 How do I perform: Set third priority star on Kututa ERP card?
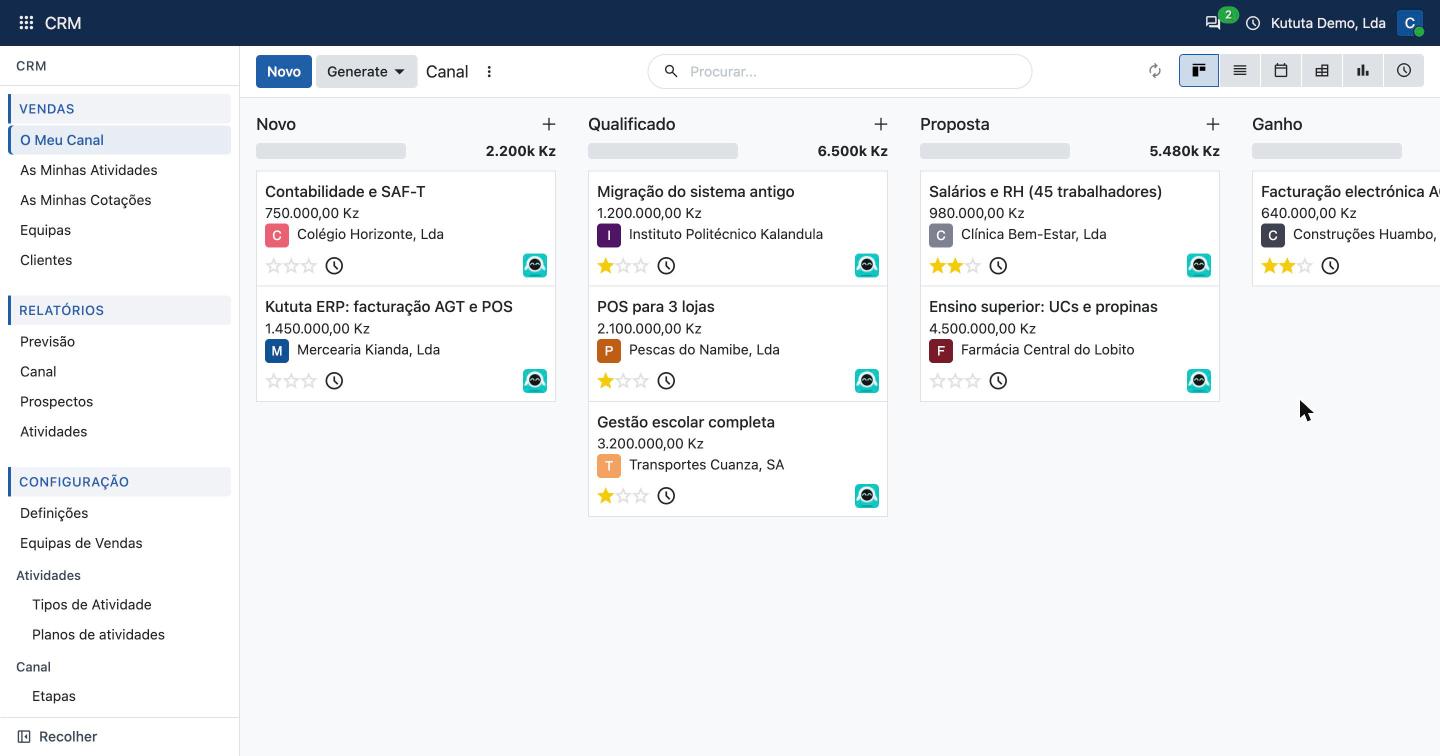tap(309, 381)
